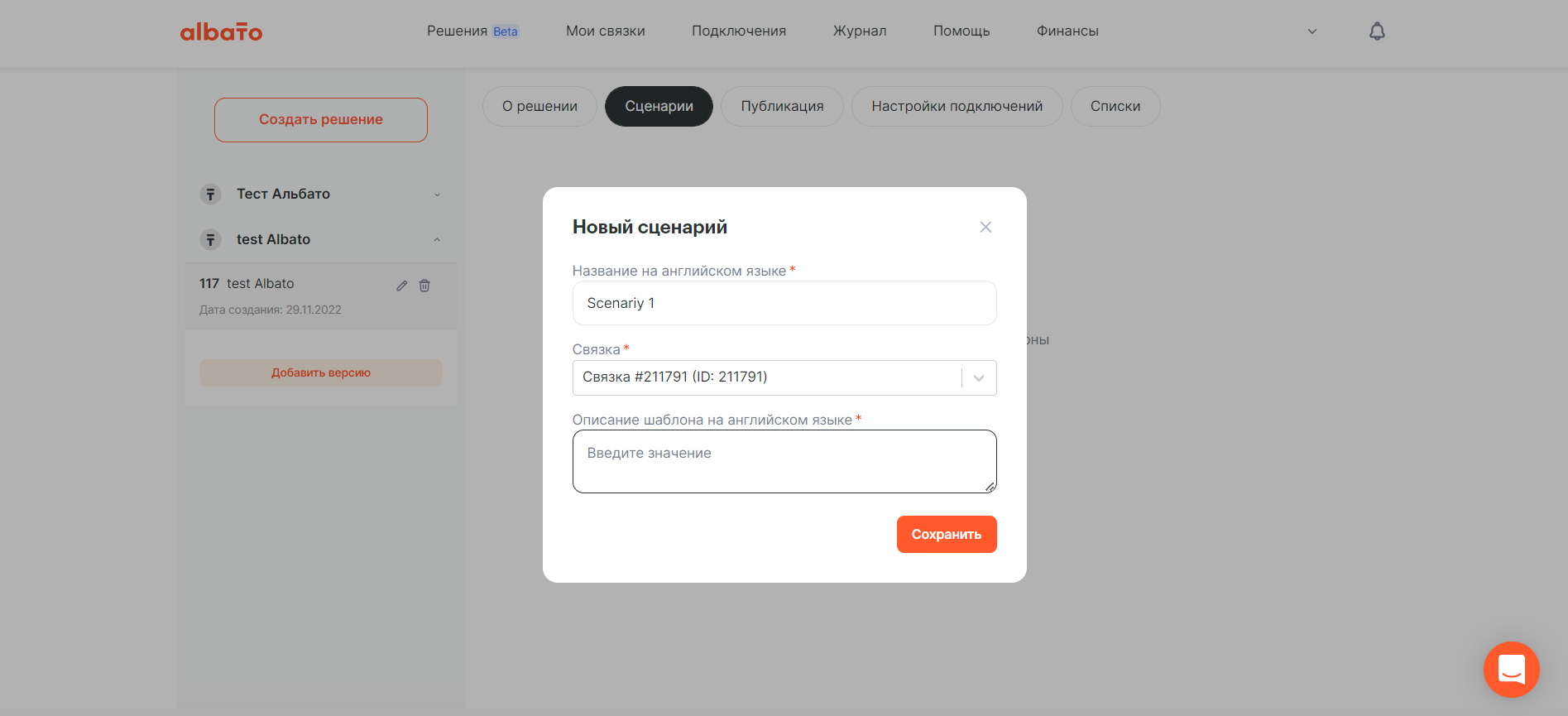Open the Связка dropdown selector
1568x716 pixels.
coord(979,378)
